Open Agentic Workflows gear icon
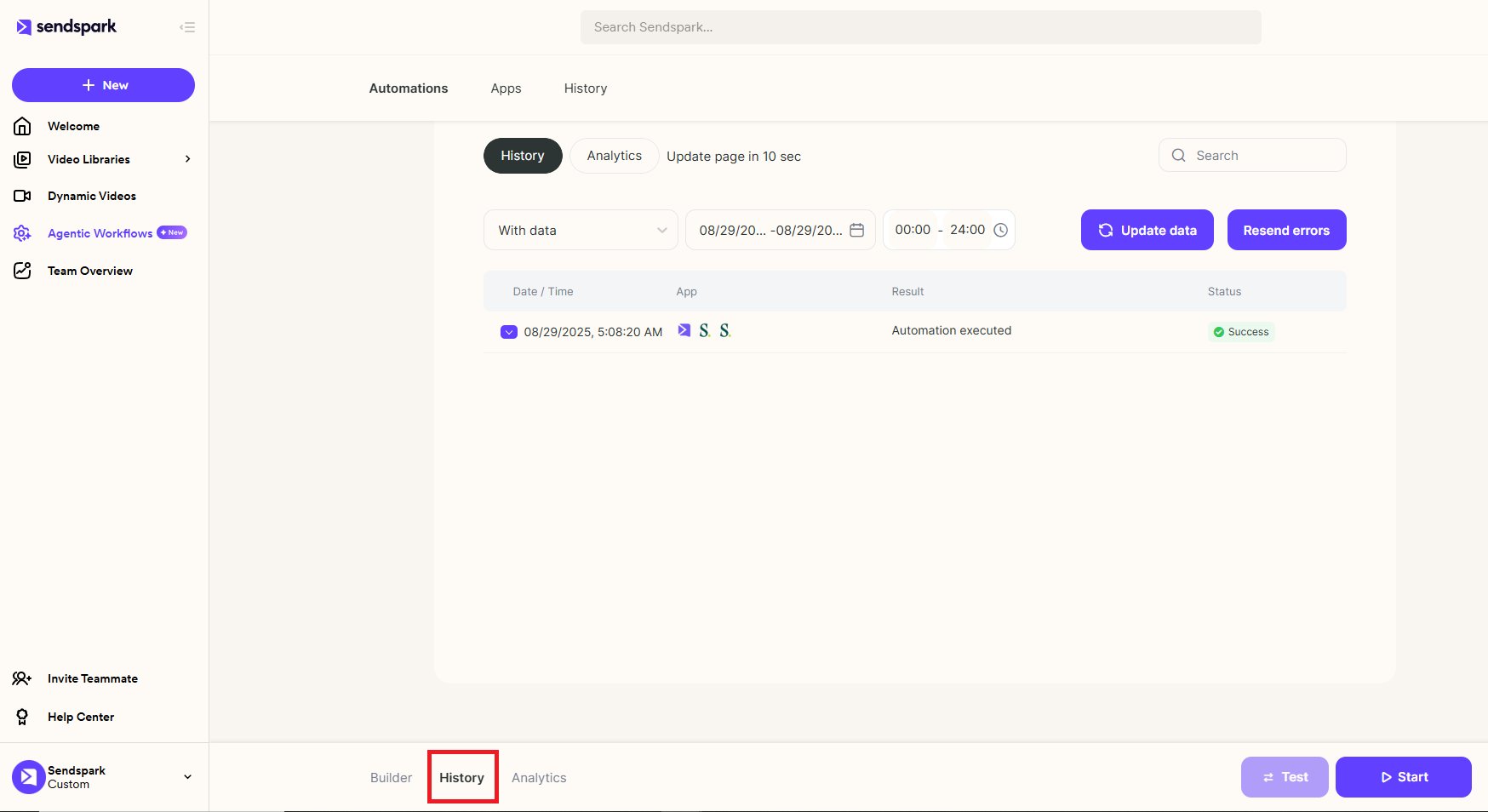 click(x=22, y=233)
